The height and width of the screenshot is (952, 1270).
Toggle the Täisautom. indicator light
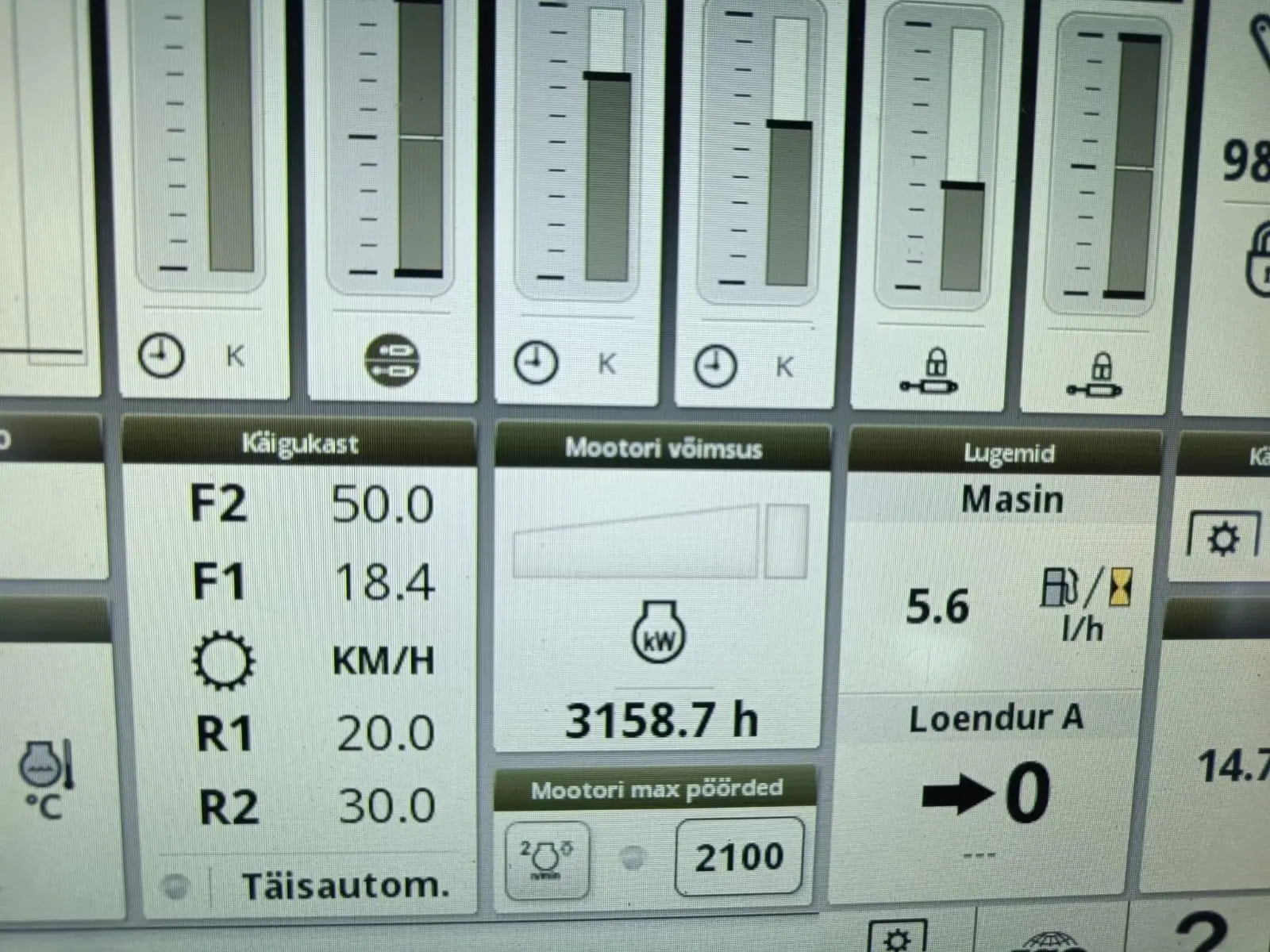[175, 885]
